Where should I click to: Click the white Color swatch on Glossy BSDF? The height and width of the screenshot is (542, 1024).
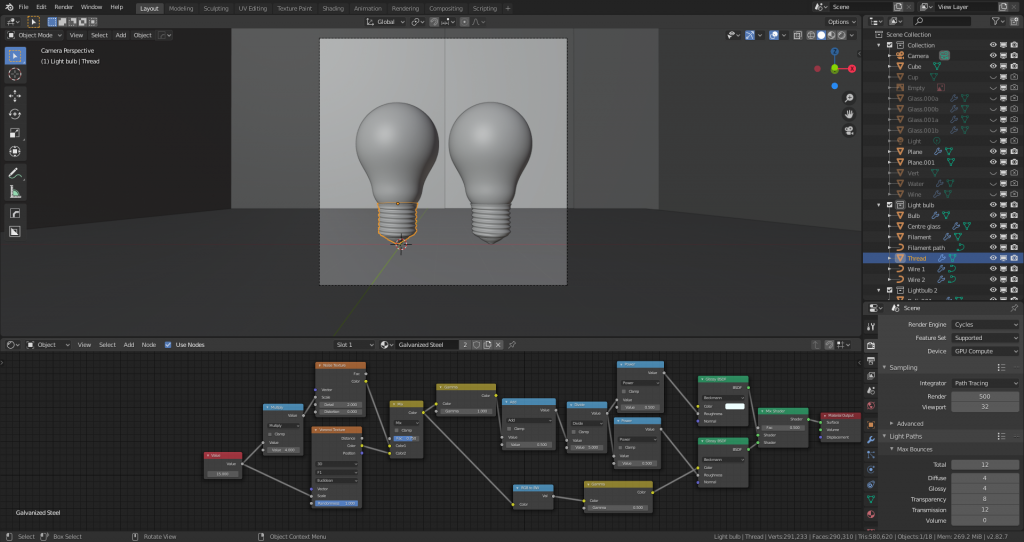click(x=733, y=406)
